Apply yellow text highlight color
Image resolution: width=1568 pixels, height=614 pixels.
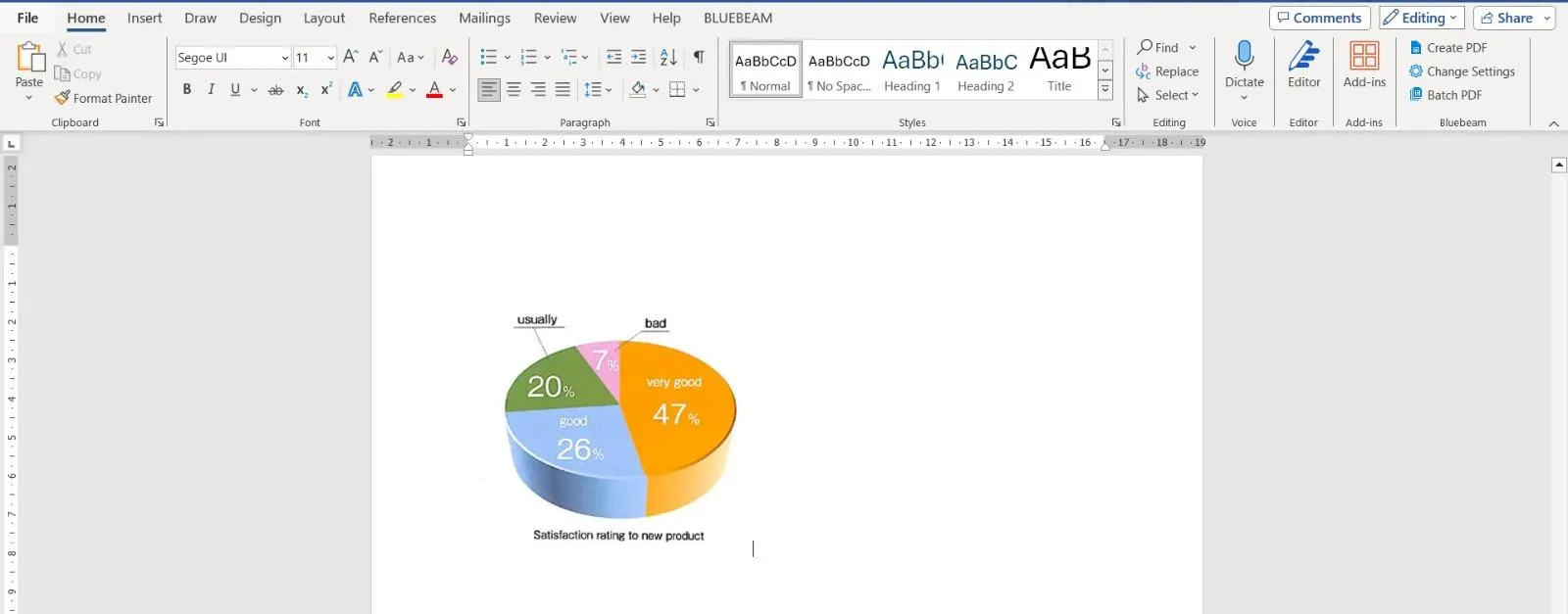click(395, 90)
